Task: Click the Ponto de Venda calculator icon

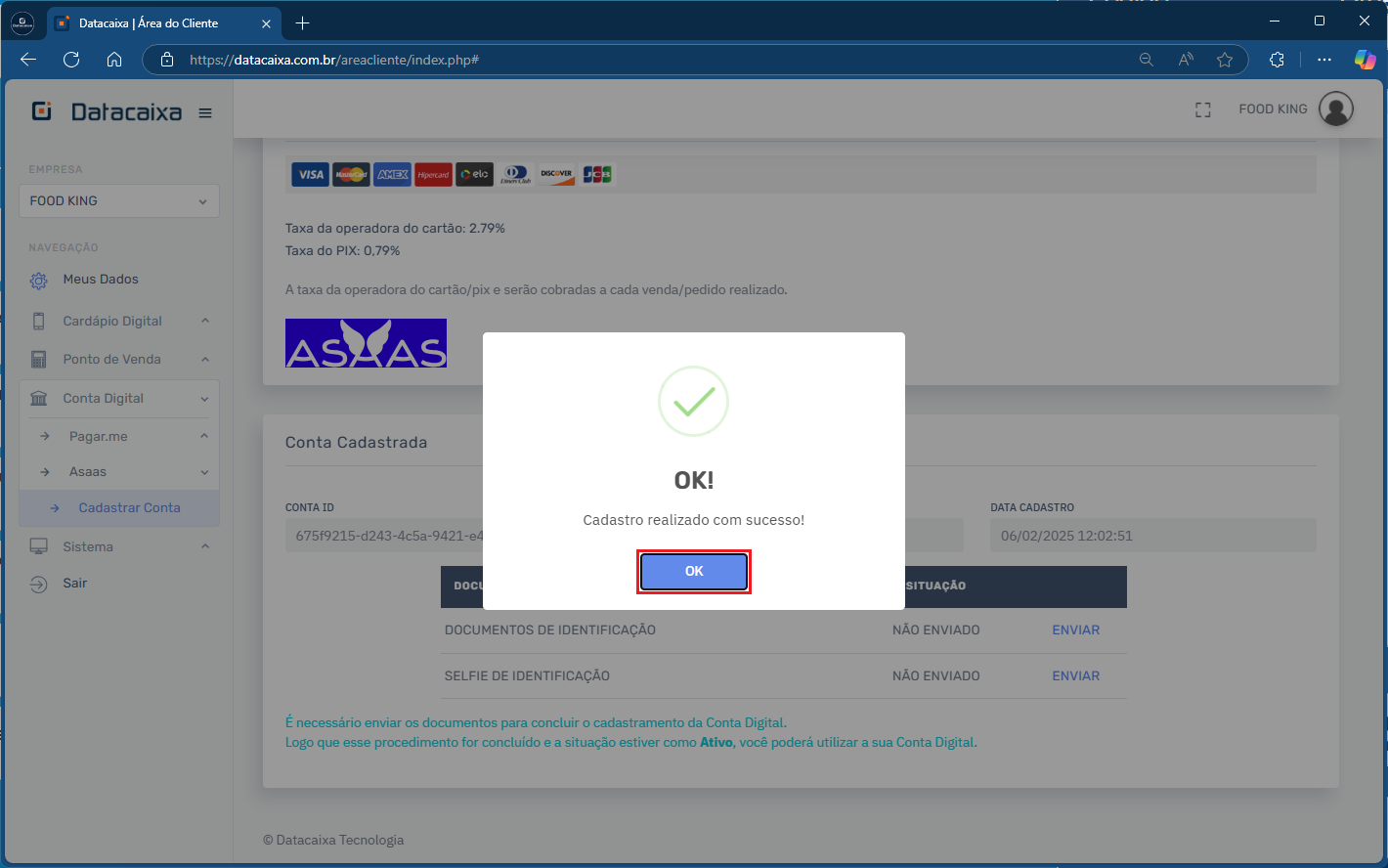Action: pos(39,360)
